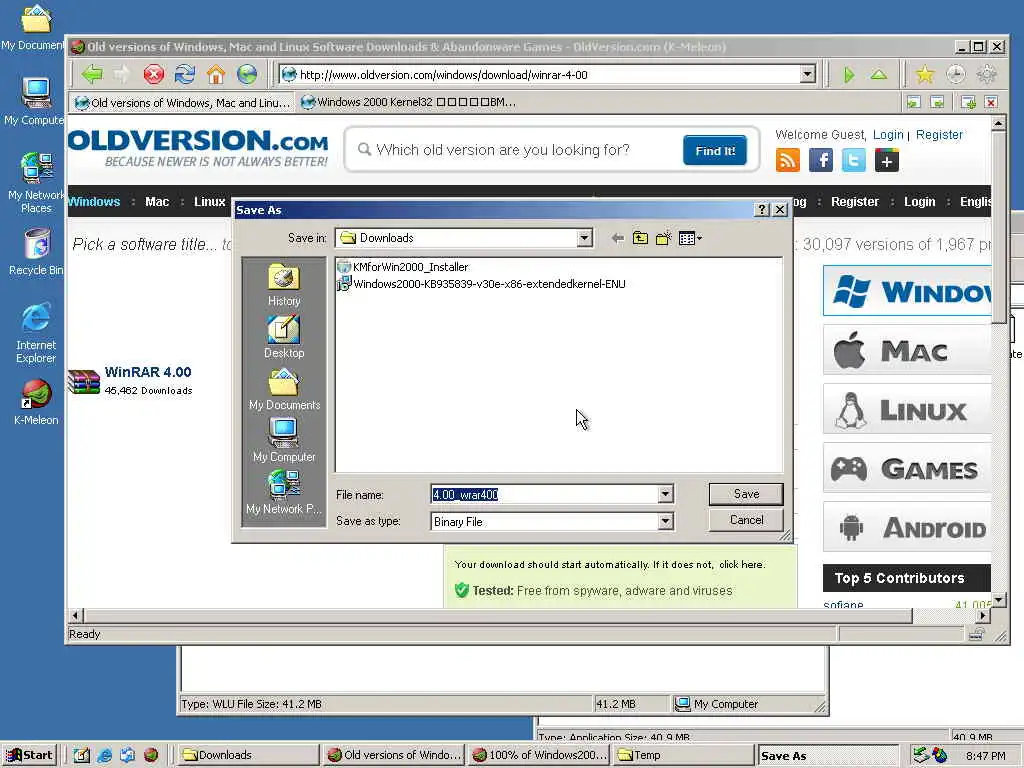Viewport: 1024px width, 768px height.
Task: Select the Windows2000-KB935839 extendedkernel file
Action: 481,283
